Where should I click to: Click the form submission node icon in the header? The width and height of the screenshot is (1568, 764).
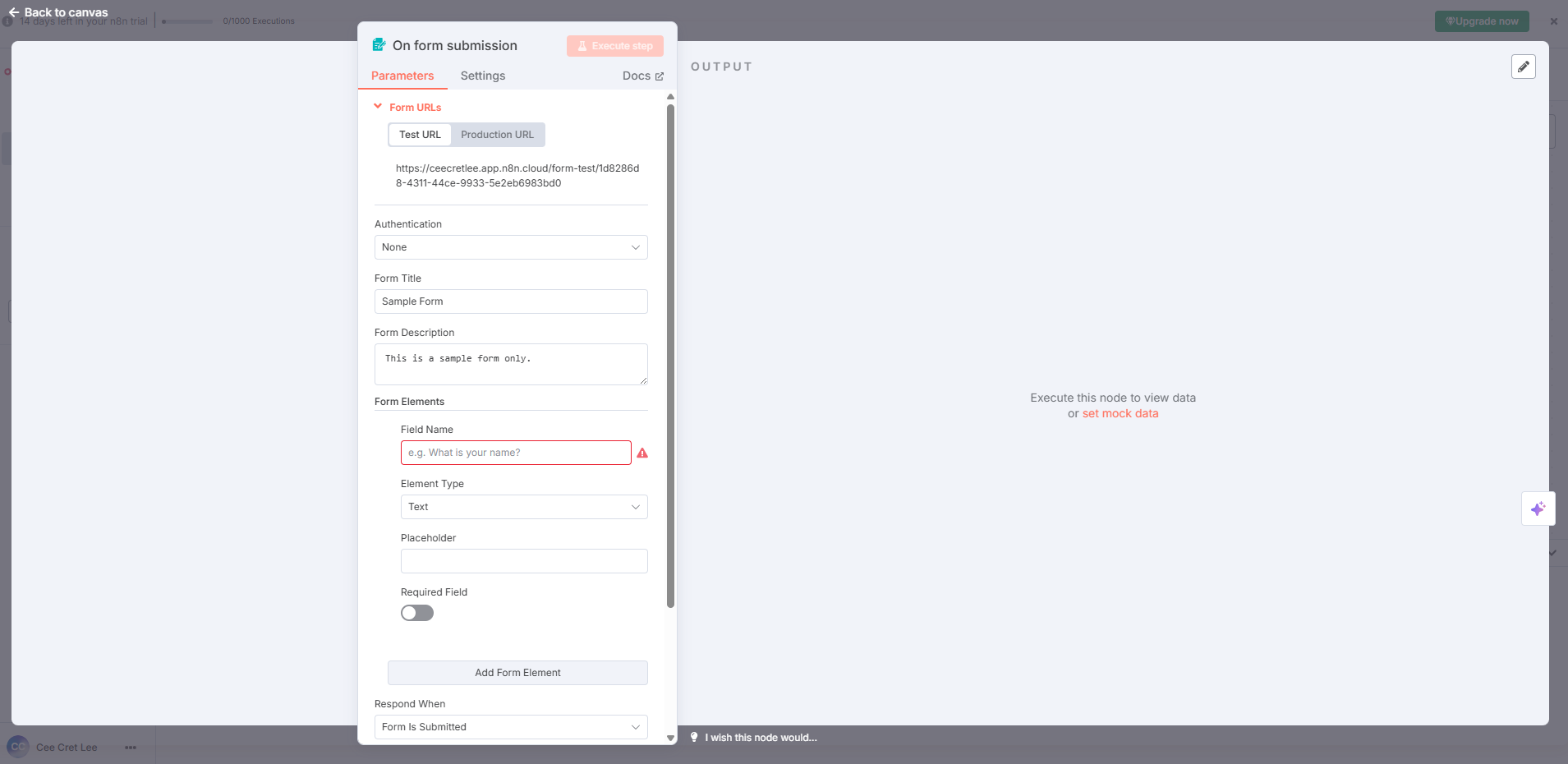point(379,45)
